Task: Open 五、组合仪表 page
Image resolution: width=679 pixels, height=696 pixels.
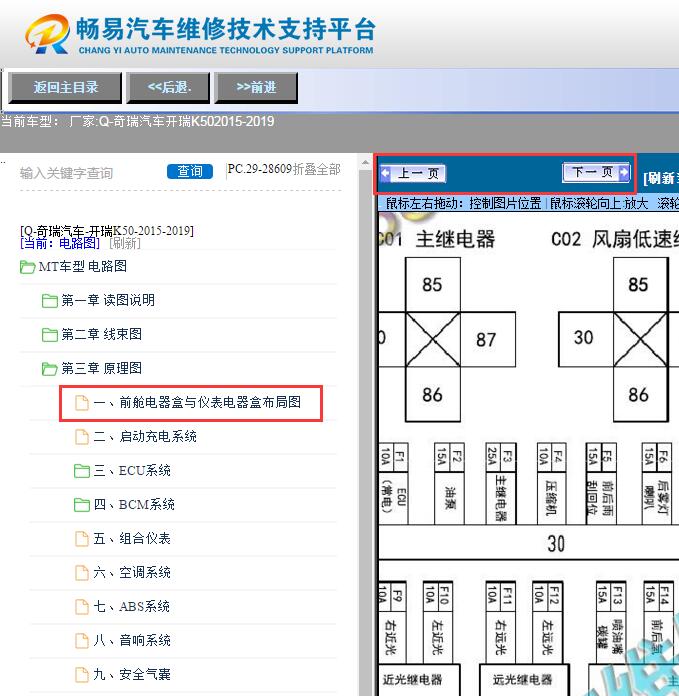Action: 132,539
